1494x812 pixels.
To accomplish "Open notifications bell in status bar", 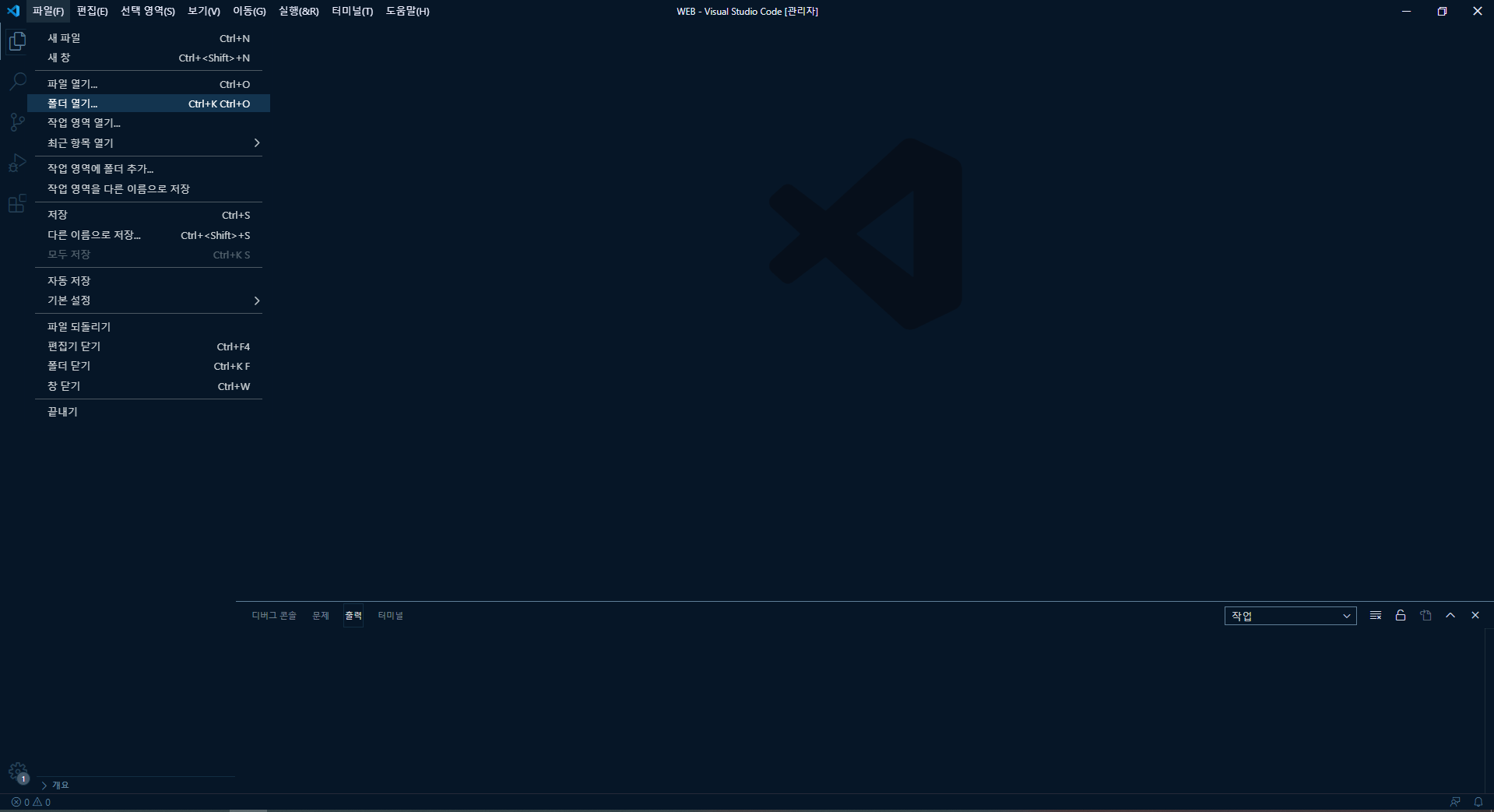I will 1478,802.
